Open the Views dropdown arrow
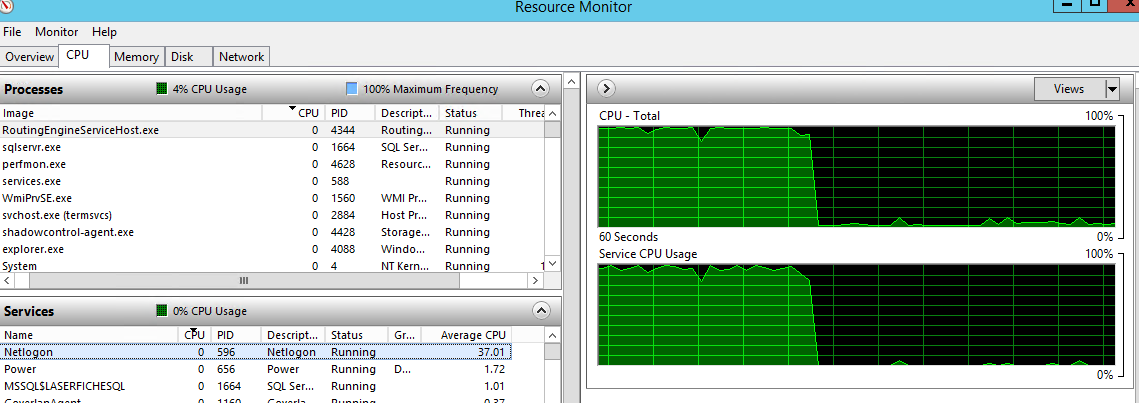1139x403 pixels. tap(1112, 89)
